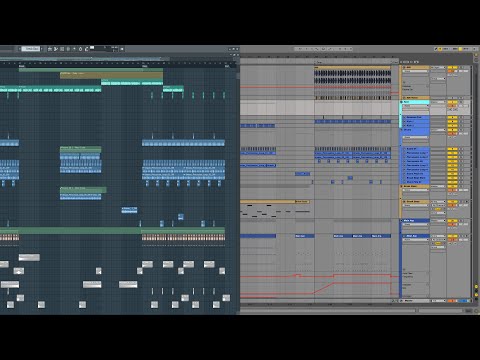Open upper 'Main Arp' track routing dropdown
Viewport: 480px width, 360px height.
coord(438,221)
